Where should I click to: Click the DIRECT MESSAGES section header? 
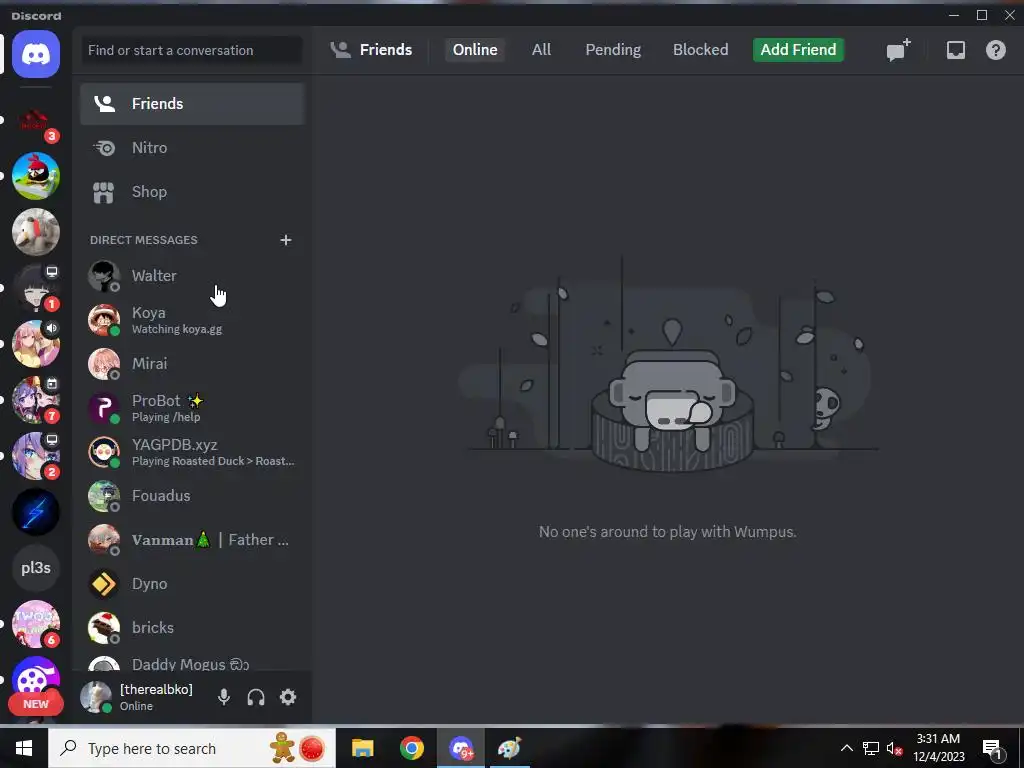(144, 240)
